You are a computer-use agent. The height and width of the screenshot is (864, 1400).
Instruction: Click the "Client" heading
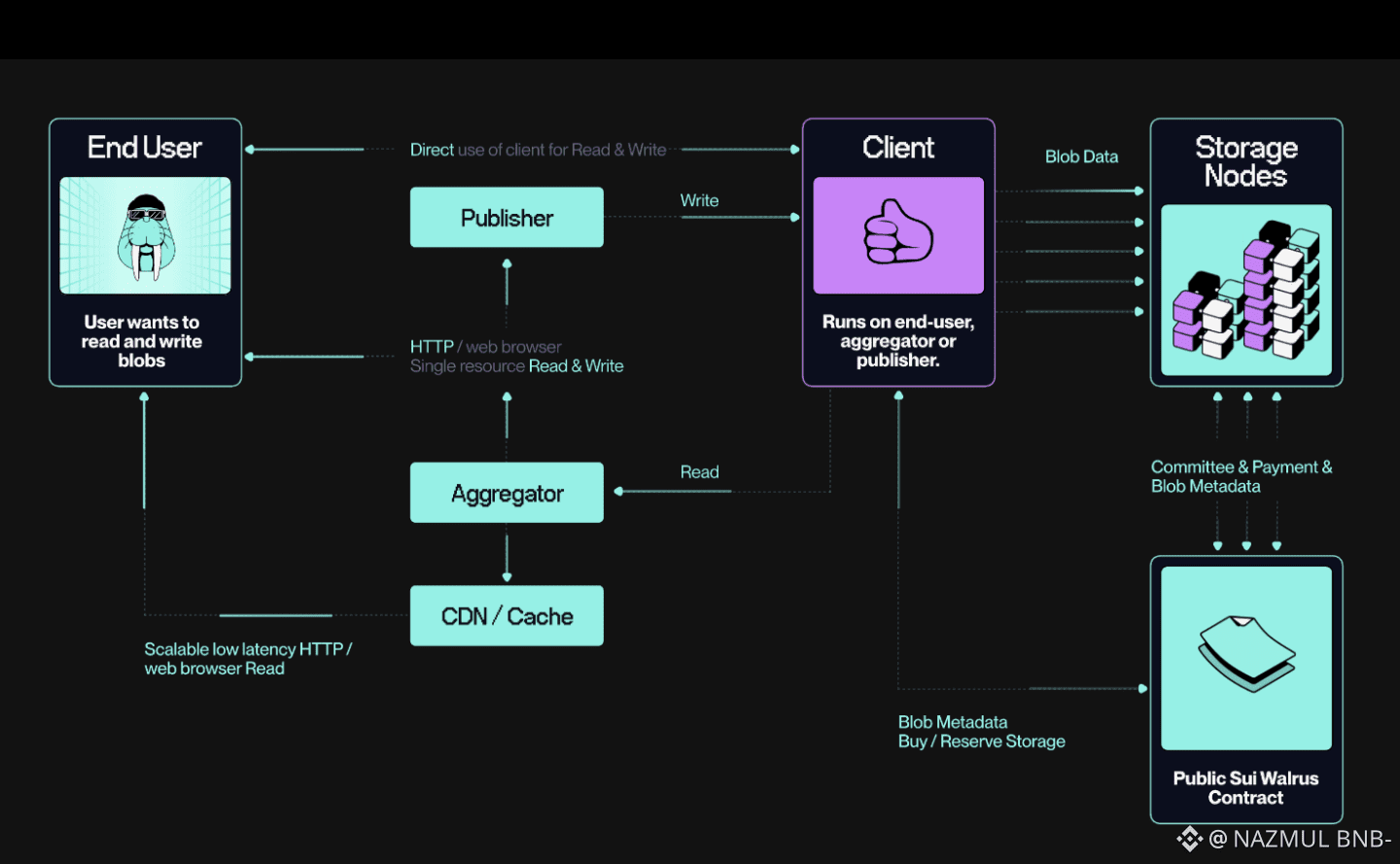[x=898, y=147]
